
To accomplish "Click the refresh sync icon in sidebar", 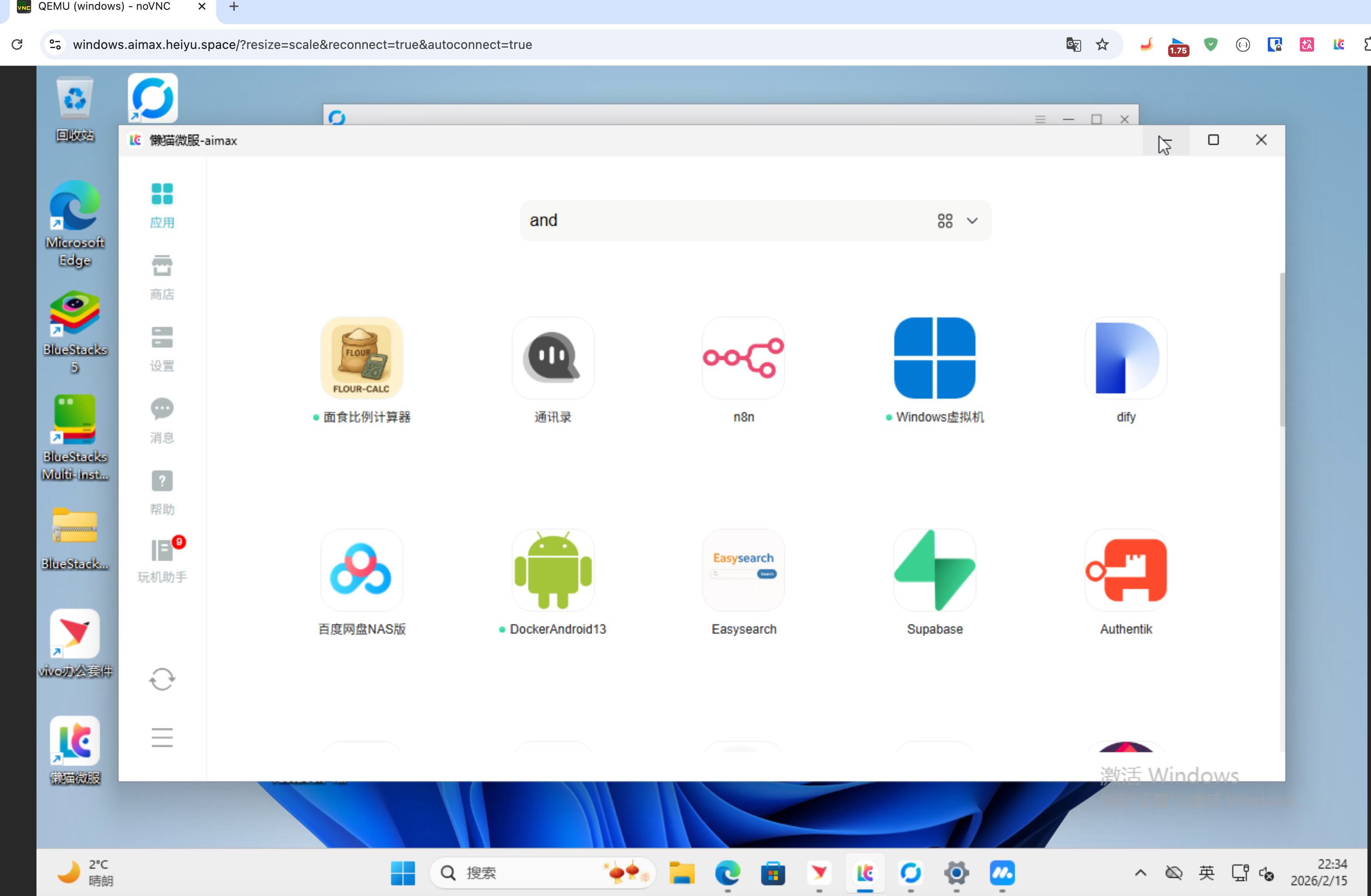I will point(162,679).
